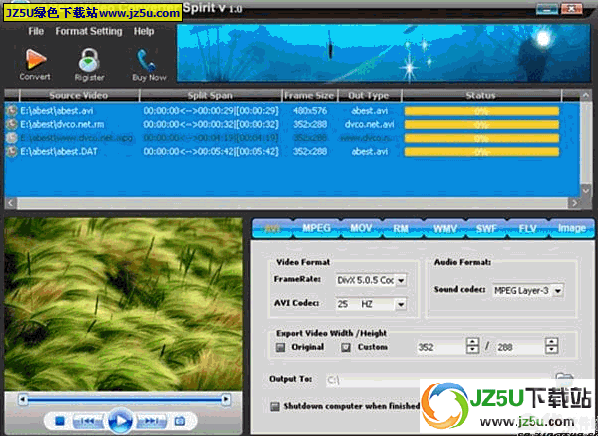This screenshot has height=436, width=598.
Task: Select the Custom size option
Action: (x=346, y=347)
